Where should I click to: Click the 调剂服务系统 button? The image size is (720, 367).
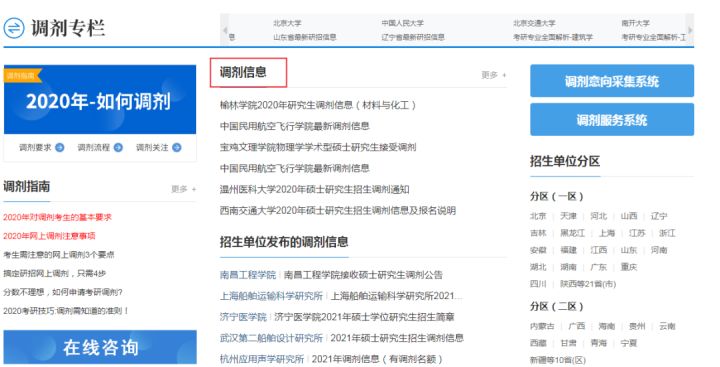pos(612,119)
